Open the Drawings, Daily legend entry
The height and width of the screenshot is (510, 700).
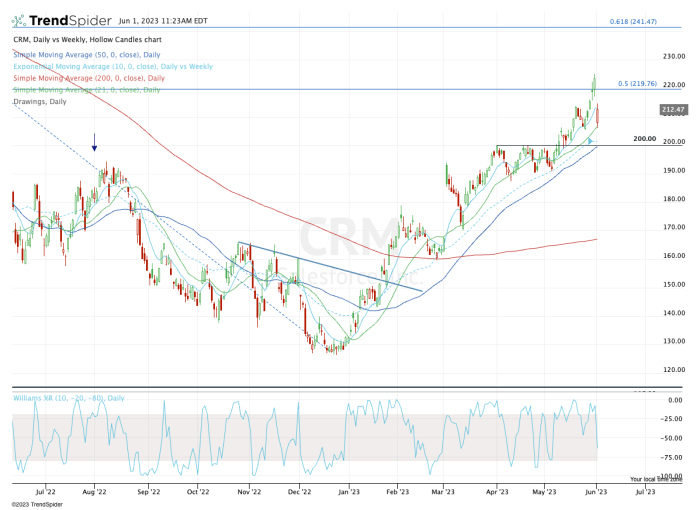[39, 101]
